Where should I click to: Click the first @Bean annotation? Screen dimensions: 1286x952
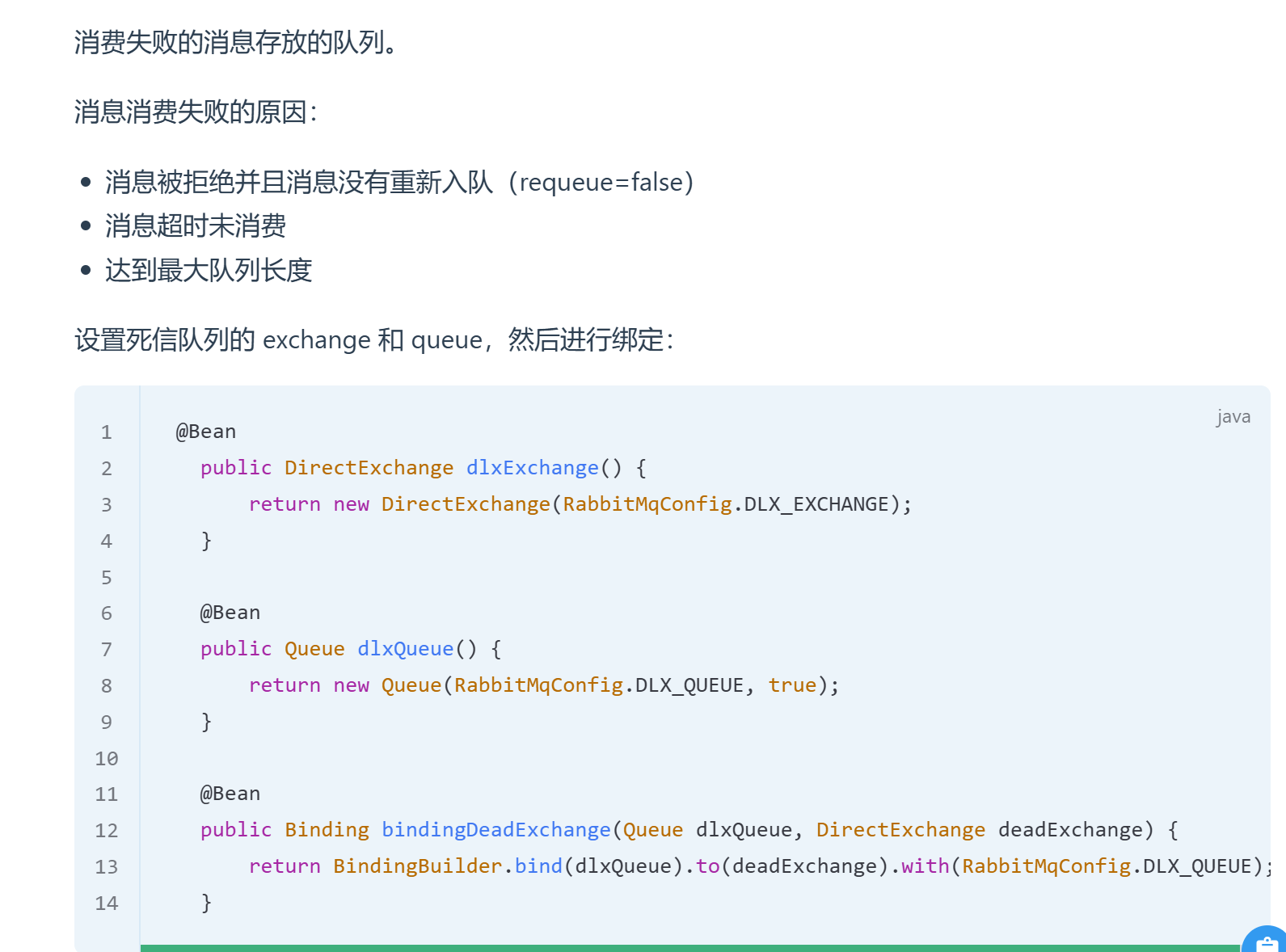[x=206, y=432]
